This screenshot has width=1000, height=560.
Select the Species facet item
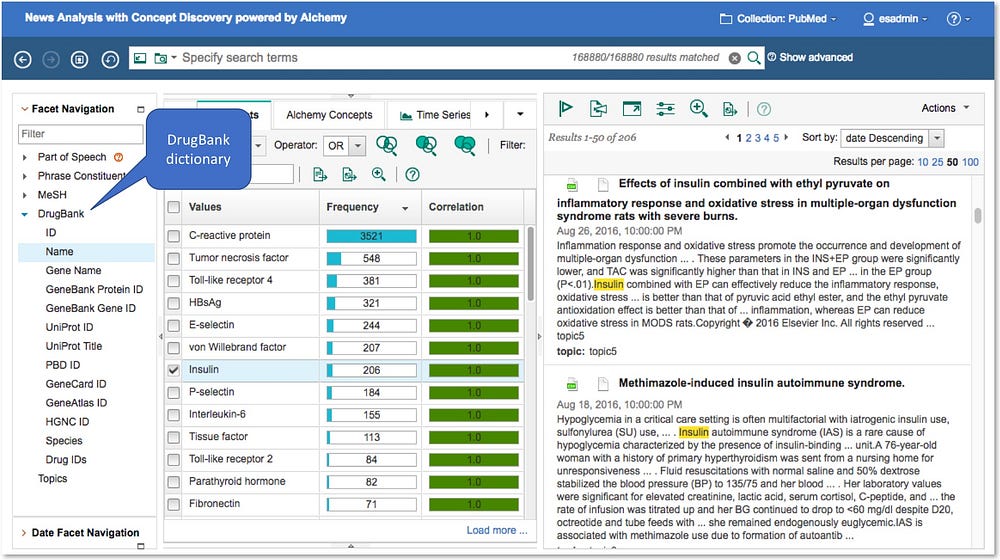coord(64,441)
